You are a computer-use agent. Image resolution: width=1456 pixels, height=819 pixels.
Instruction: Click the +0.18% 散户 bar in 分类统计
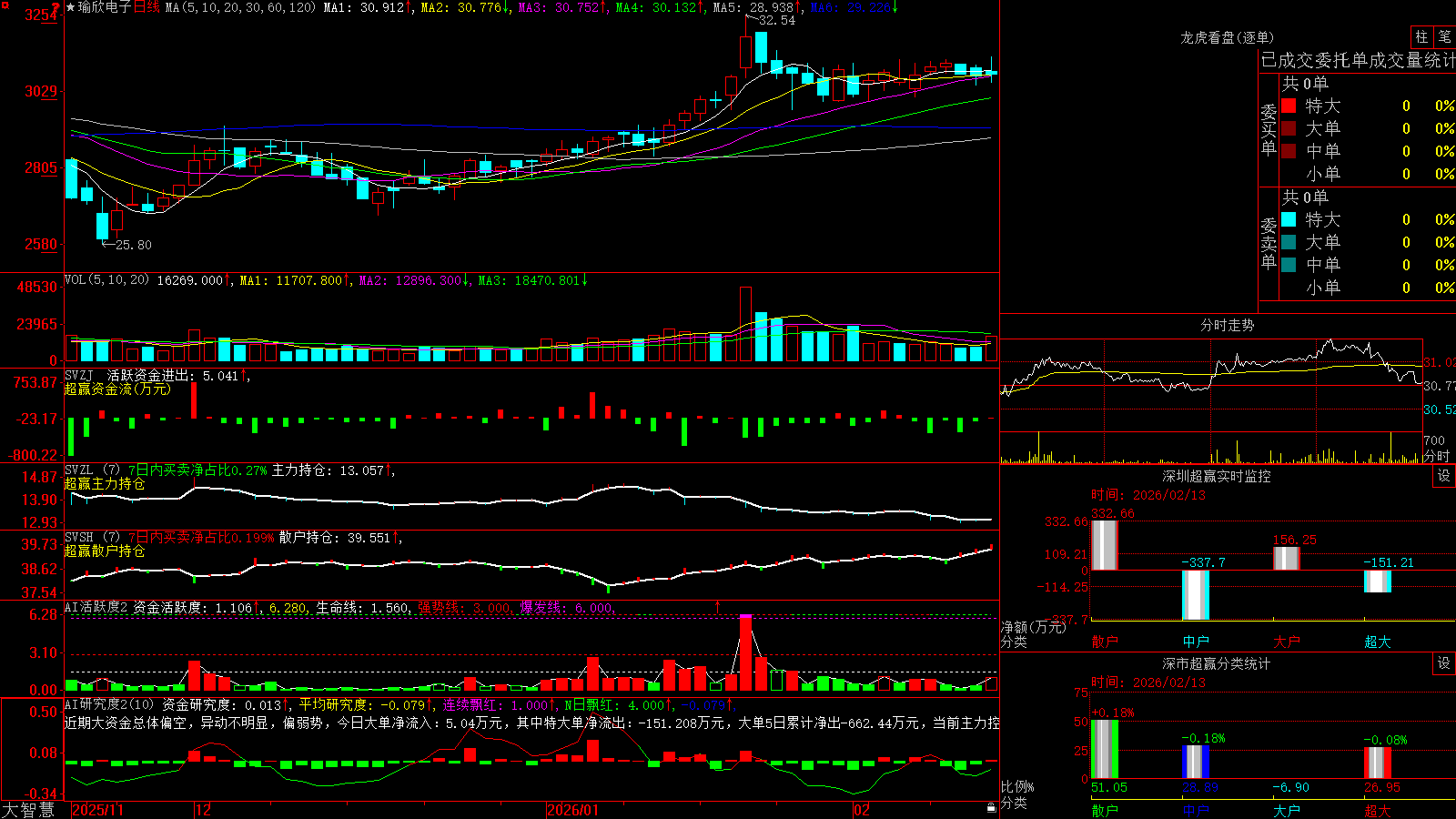tap(1105, 749)
